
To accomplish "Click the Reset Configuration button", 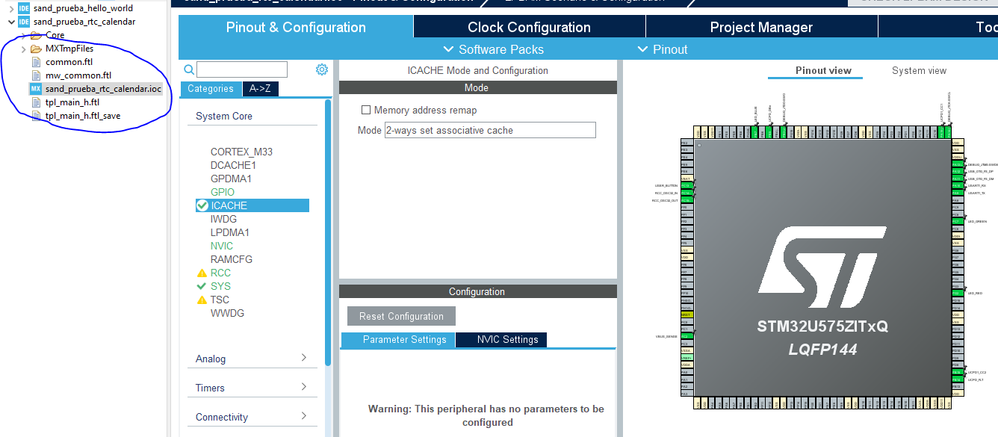I will [x=401, y=316].
